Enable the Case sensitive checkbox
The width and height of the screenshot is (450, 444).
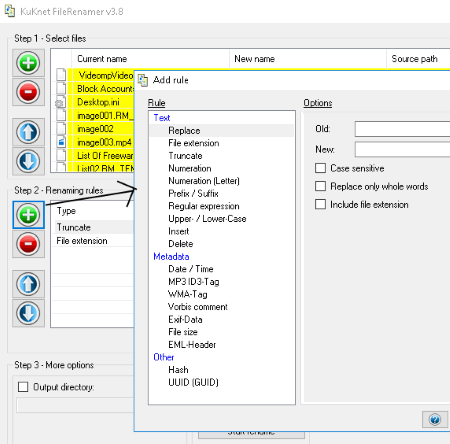[x=320, y=168]
